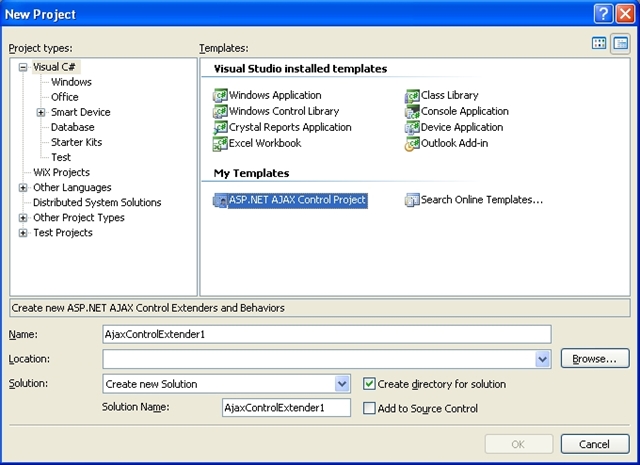Select Database project type
Screen dimensions: 640x465
tap(73, 127)
